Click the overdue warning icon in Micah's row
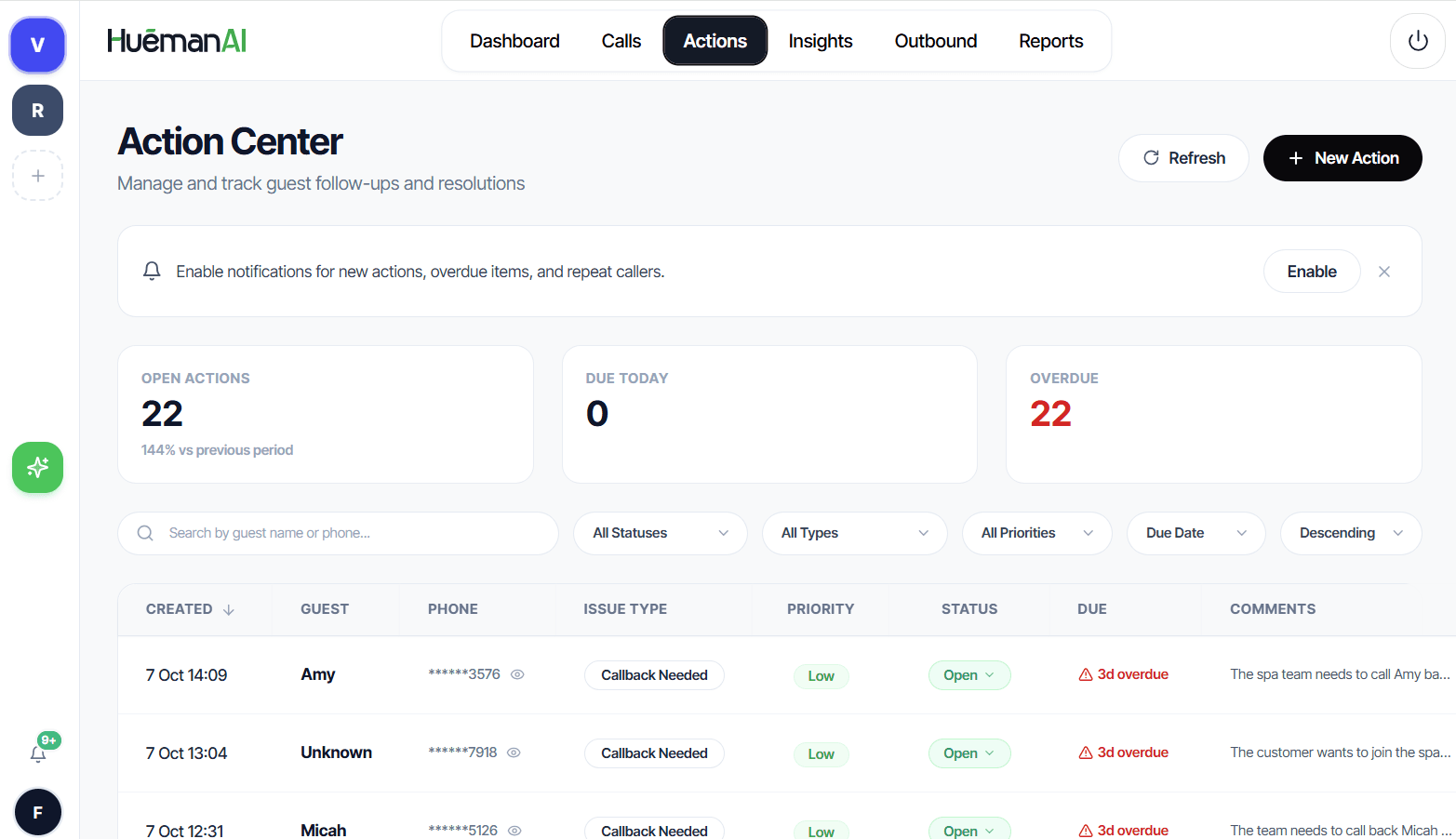The image size is (1456, 839). point(1086,831)
